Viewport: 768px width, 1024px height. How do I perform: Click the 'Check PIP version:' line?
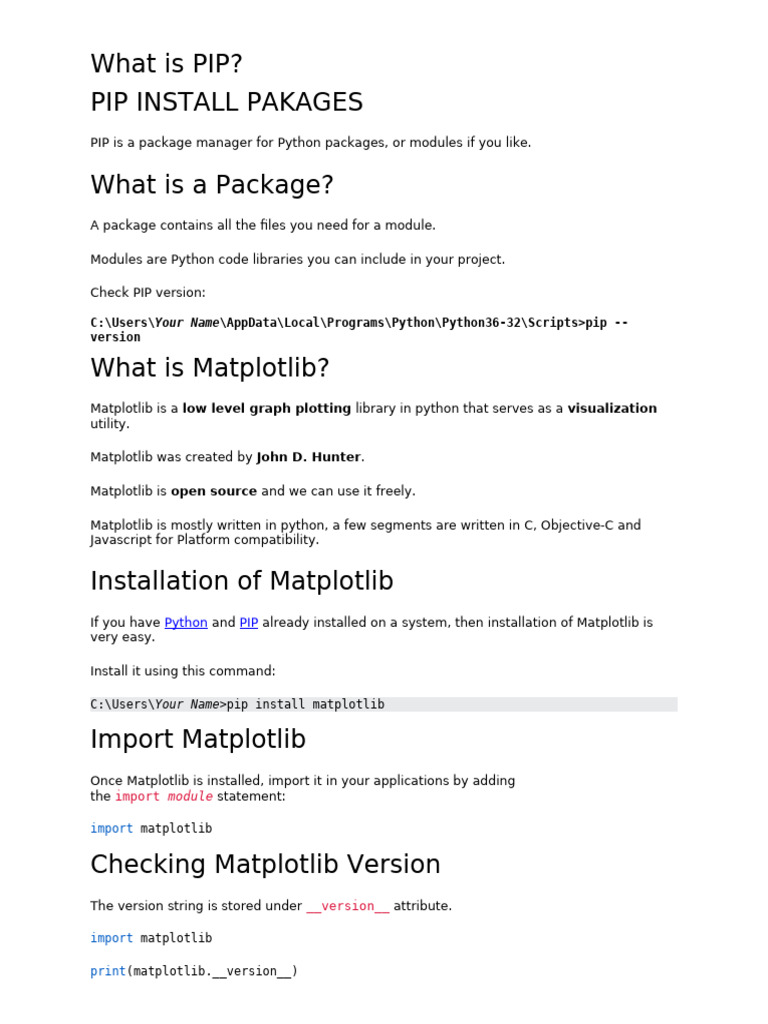pos(148,293)
